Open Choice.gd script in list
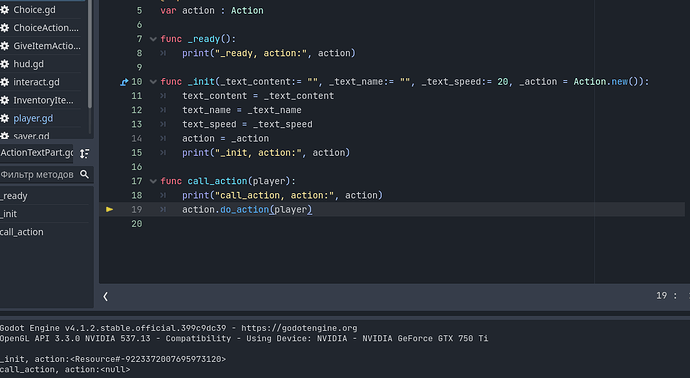 point(34,10)
